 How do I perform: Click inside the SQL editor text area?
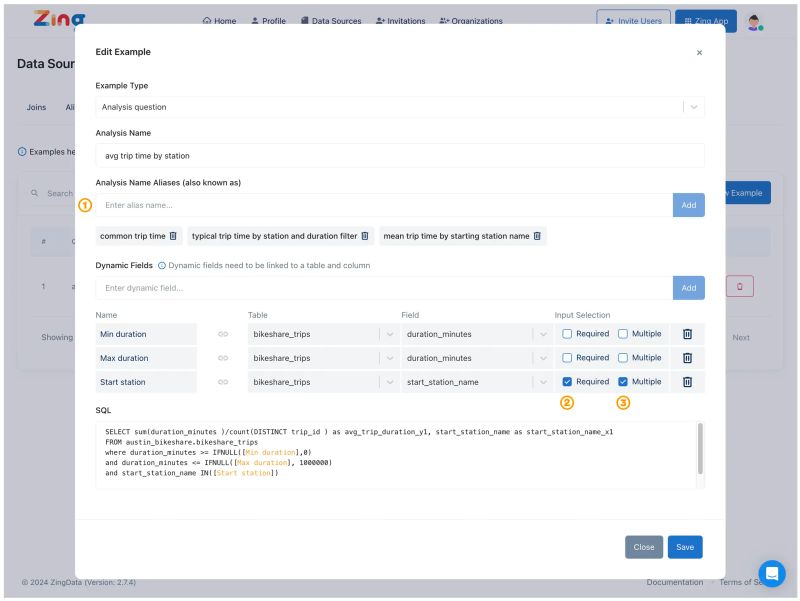(395, 454)
